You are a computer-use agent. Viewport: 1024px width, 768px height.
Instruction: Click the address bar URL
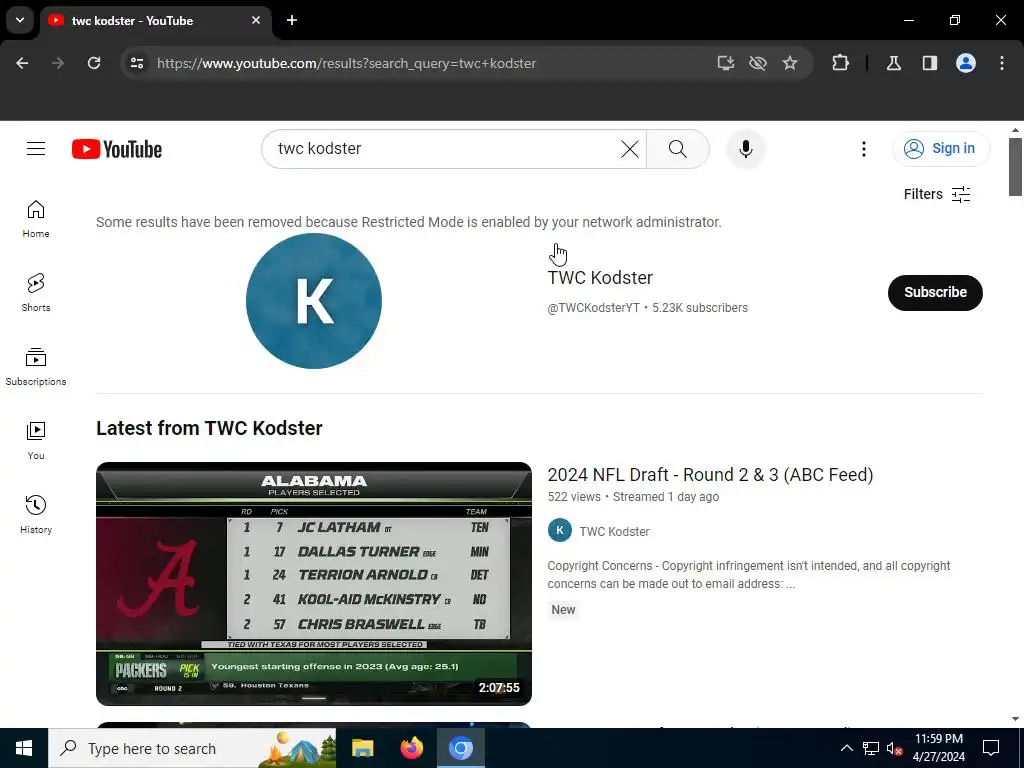tap(346, 63)
